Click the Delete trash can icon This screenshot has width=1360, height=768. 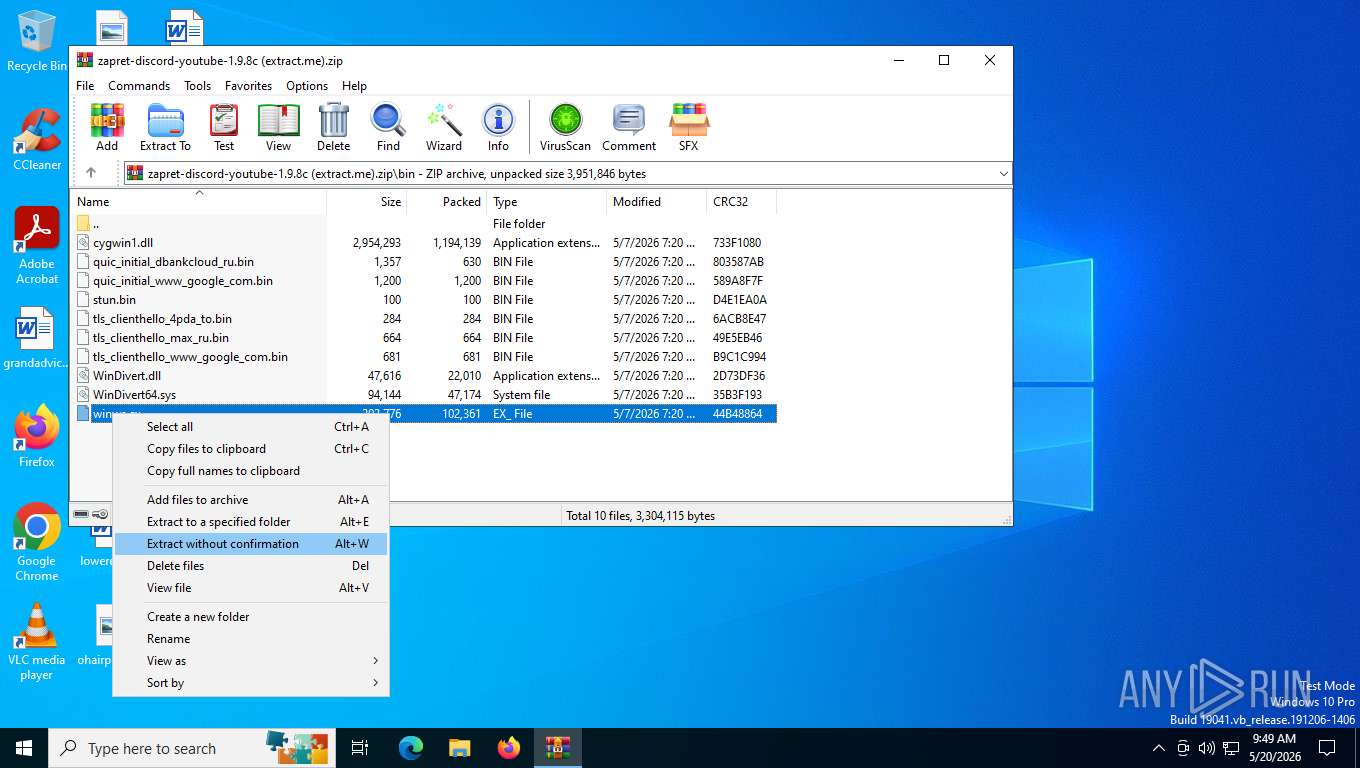click(x=334, y=127)
